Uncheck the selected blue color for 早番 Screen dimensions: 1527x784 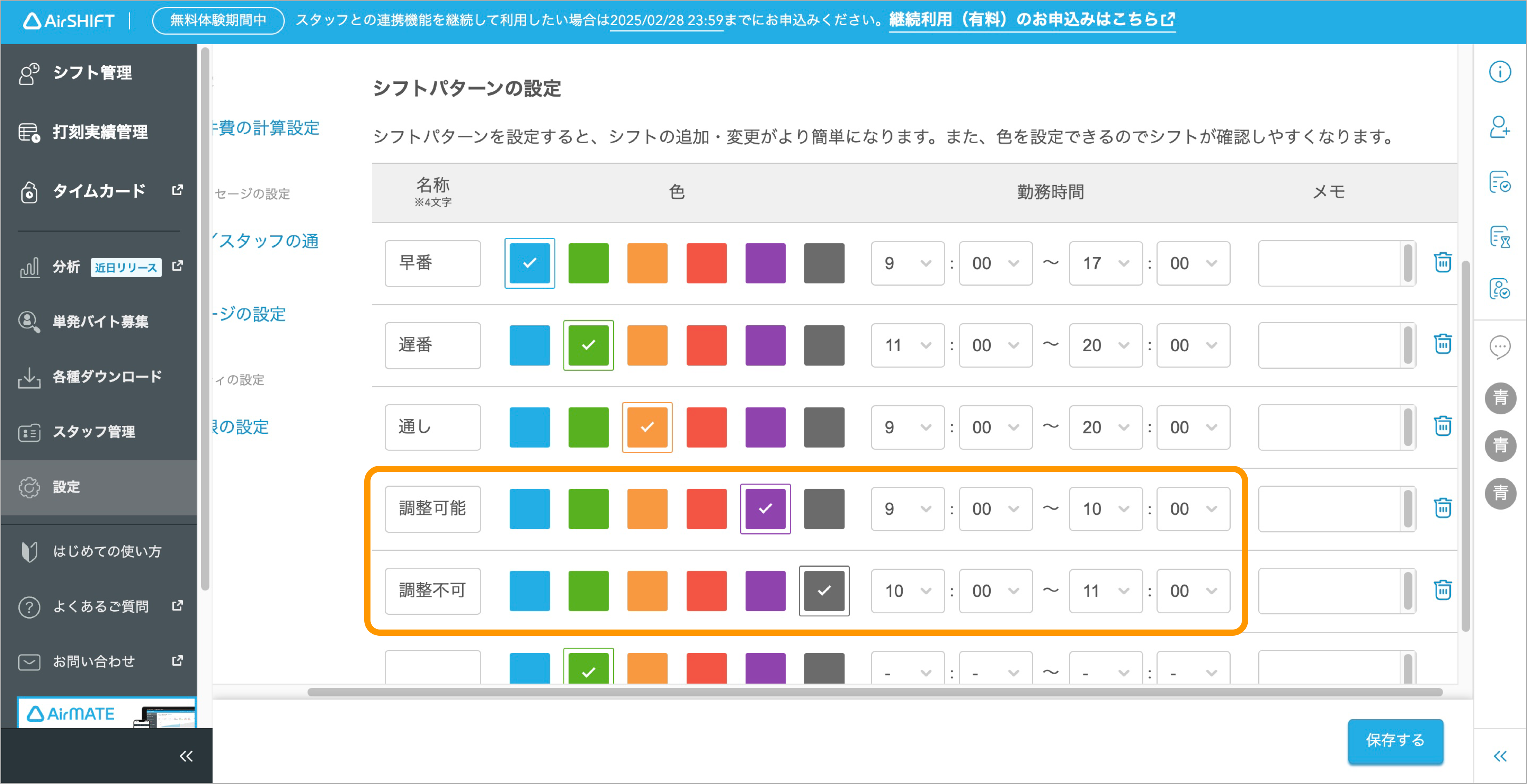529,263
